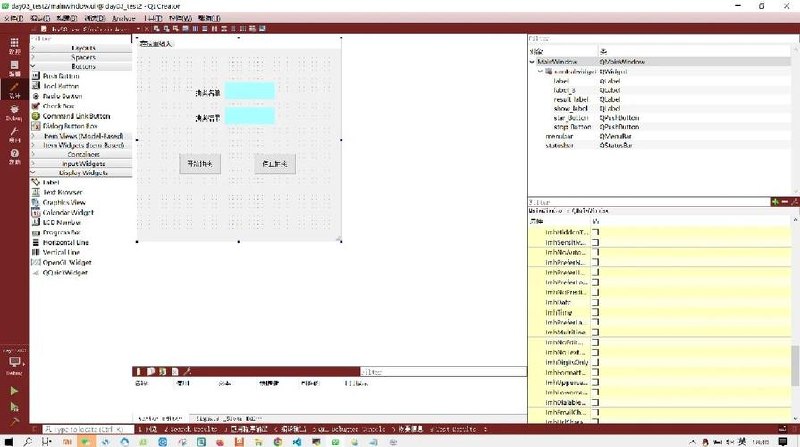Select star_Button in object inspector

pos(570,118)
